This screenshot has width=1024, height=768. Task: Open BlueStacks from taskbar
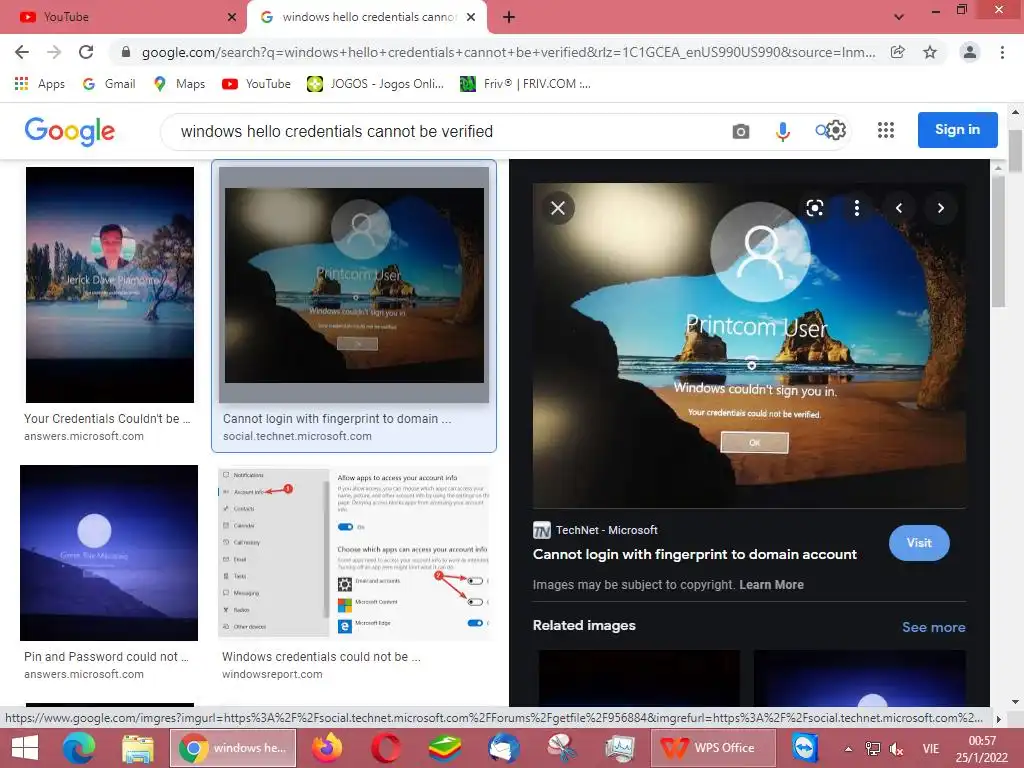pyautogui.click(x=445, y=748)
